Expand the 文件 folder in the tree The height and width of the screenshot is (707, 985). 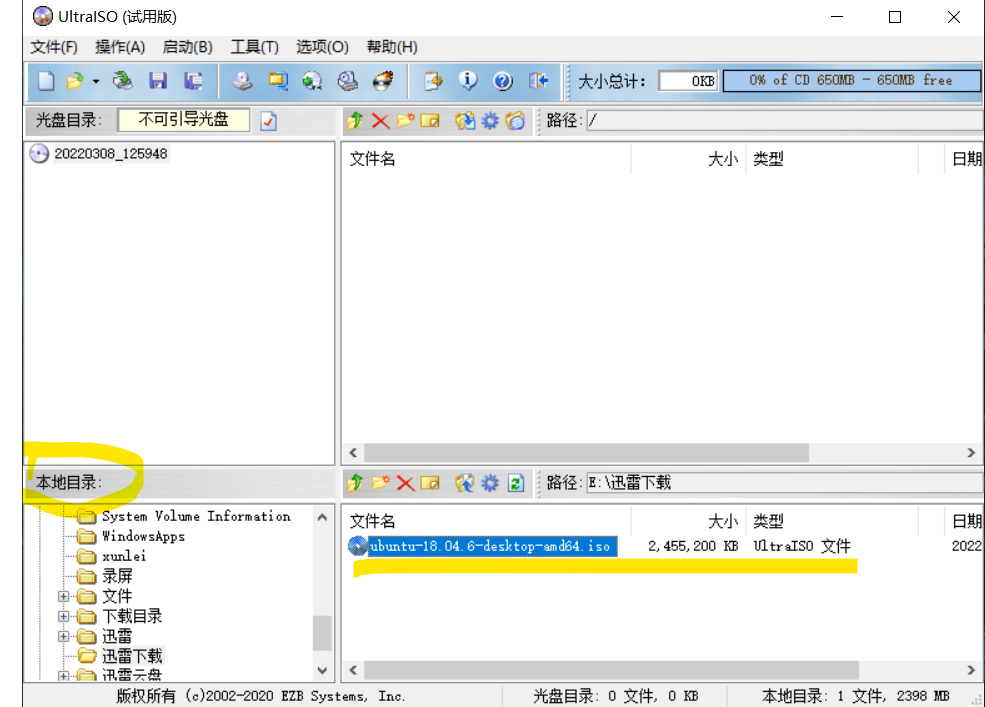coord(63,596)
